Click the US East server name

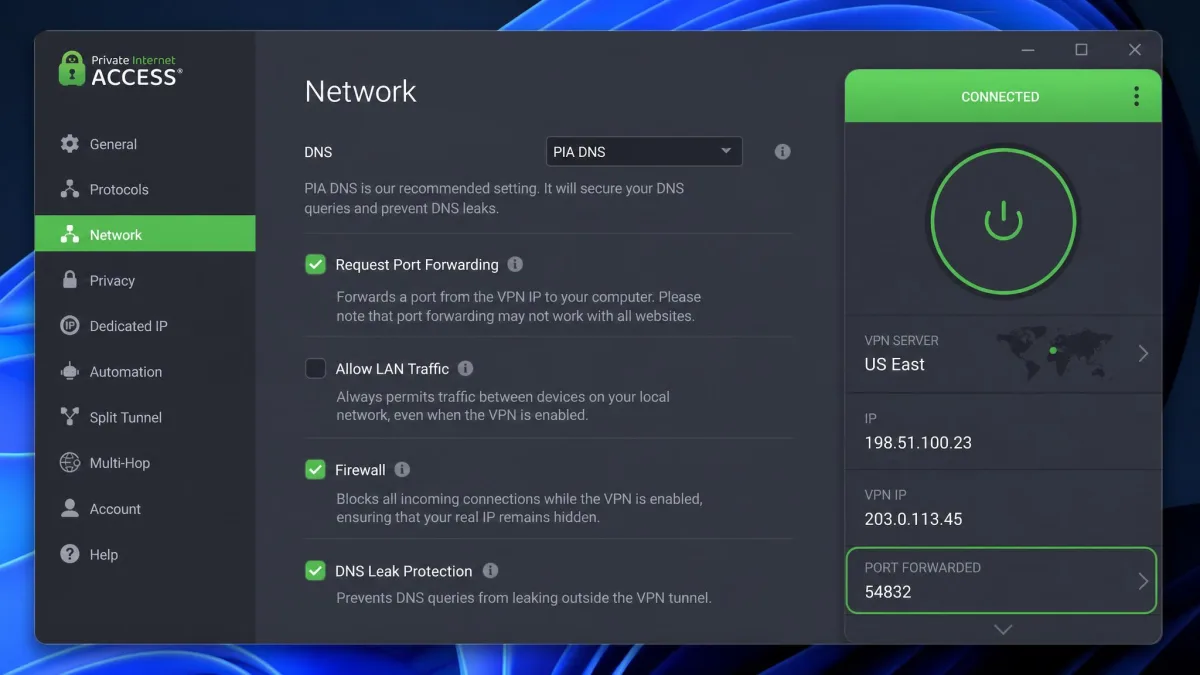click(894, 365)
